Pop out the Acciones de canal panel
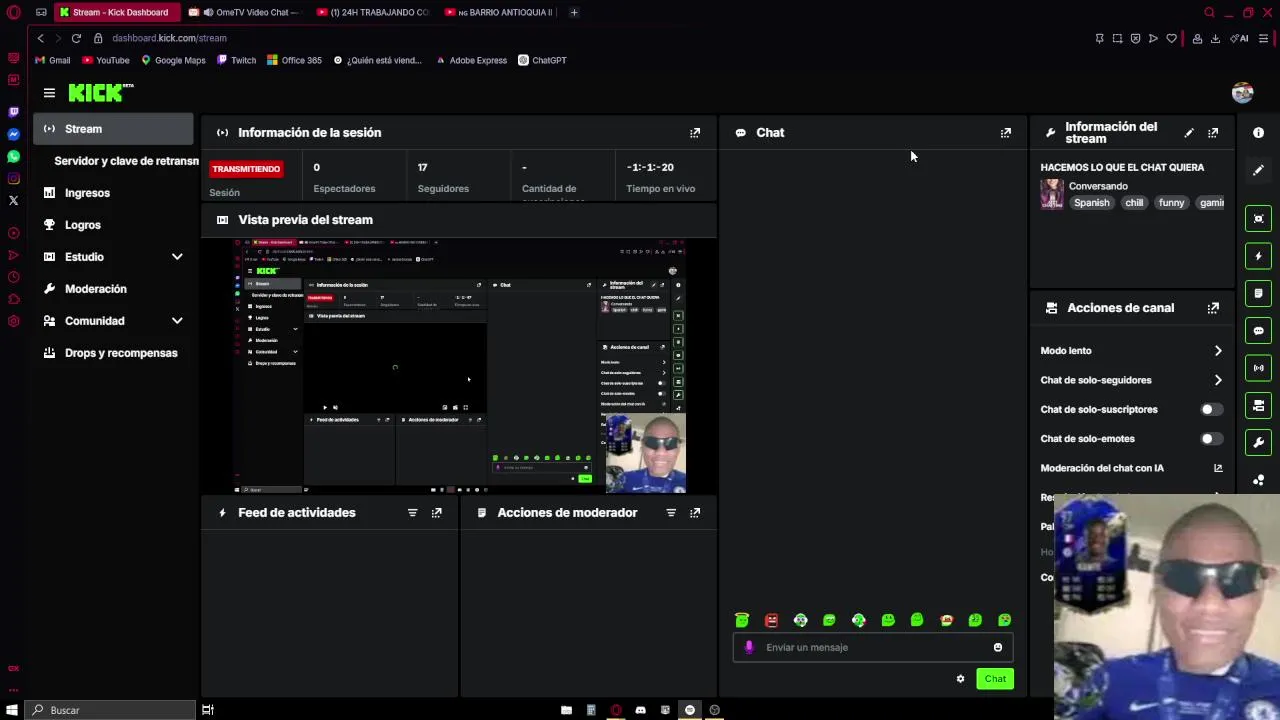The width and height of the screenshot is (1280, 720). click(1213, 308)
